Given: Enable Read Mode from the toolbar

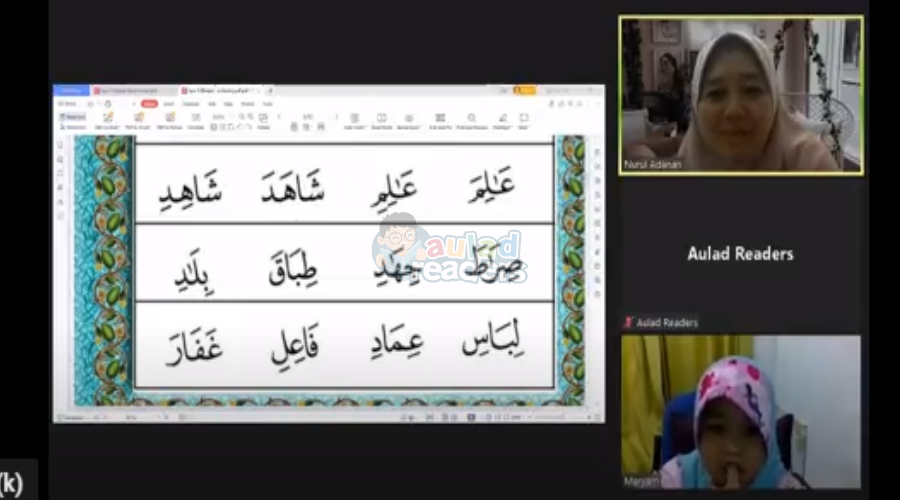Looking at the screenshot, I should [381, 120].
